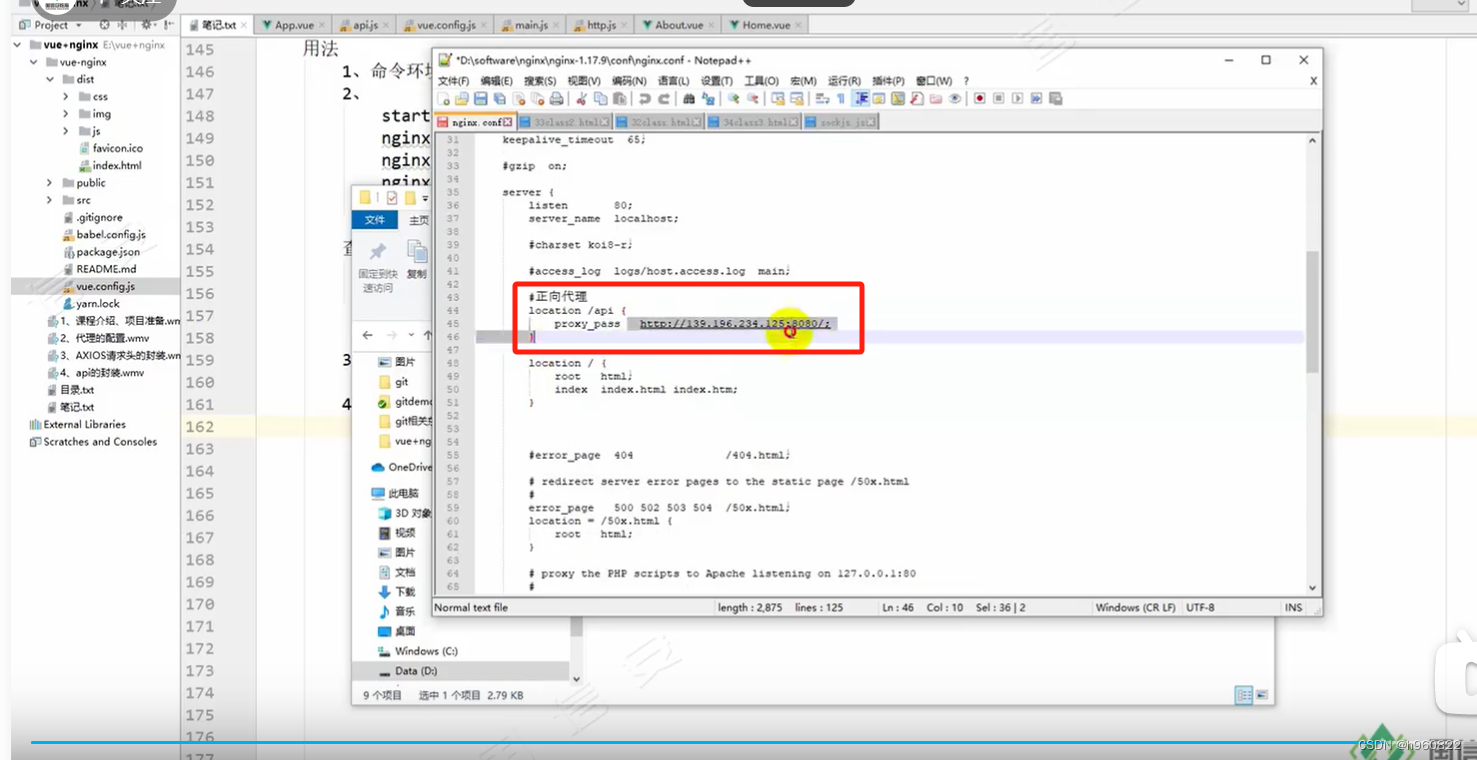Open External Libraries in project tree
The width and height of the screenshot is (1477, 760).
(x=84, y=424)
